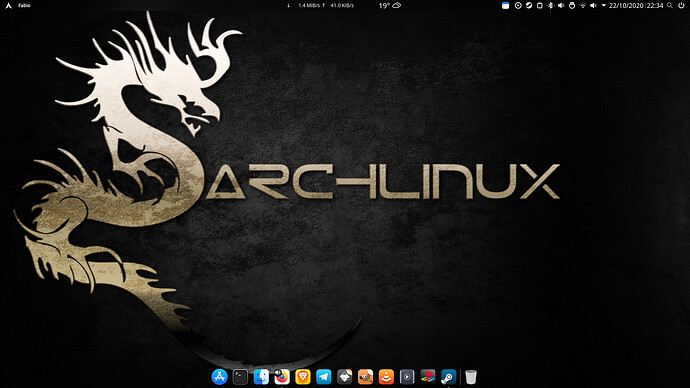Launch the Terminal from the dock

pyautogui.click(x=240, y=377)
